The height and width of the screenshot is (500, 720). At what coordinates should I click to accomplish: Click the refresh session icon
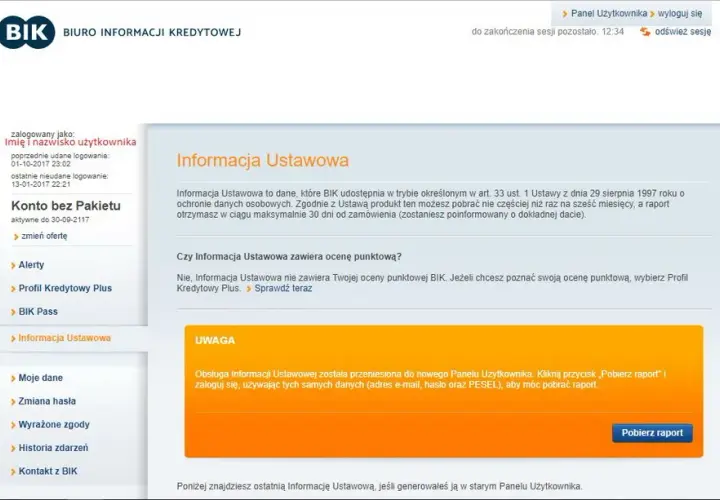coord(645,32)
